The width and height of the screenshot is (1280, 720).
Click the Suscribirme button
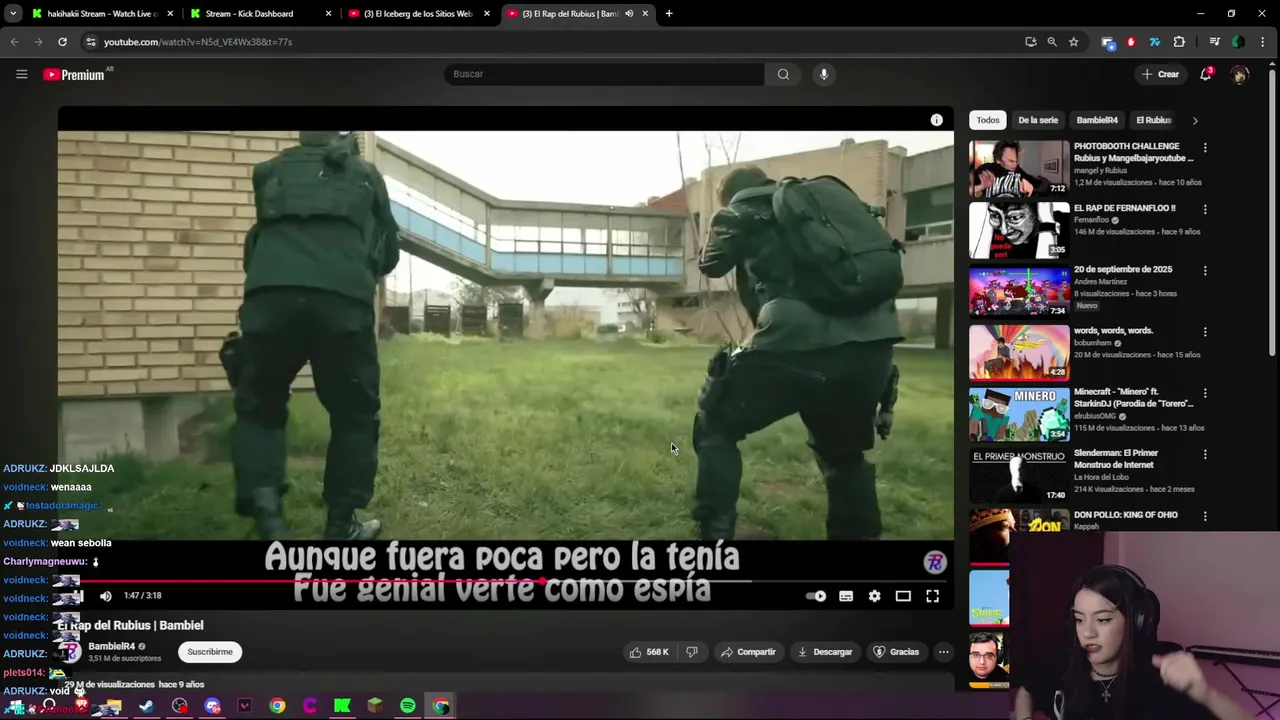tap(210, 652)
